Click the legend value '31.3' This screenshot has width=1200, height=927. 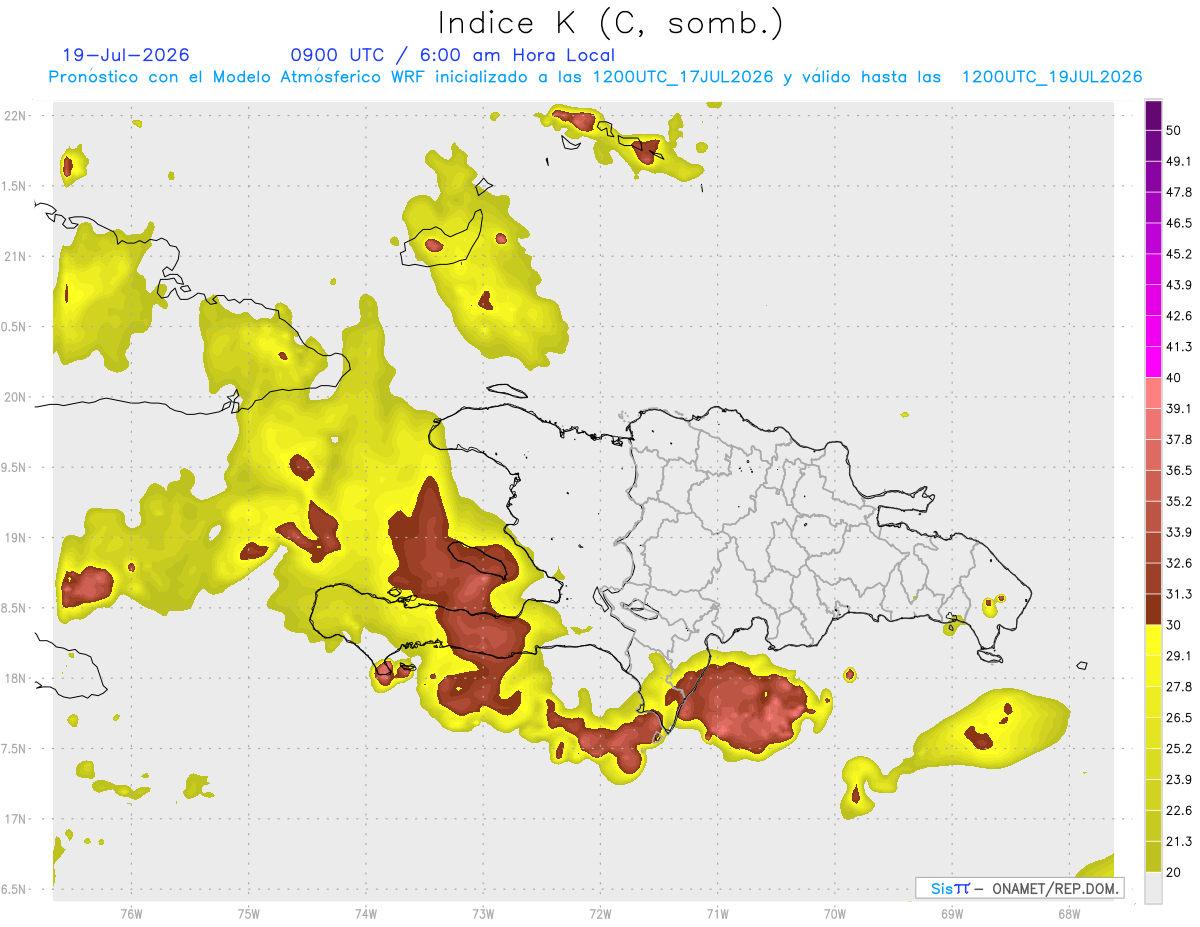(x=1178, y=594)
